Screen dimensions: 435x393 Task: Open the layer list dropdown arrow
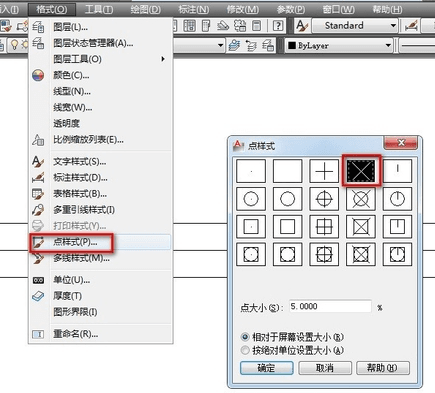point(220,45)
